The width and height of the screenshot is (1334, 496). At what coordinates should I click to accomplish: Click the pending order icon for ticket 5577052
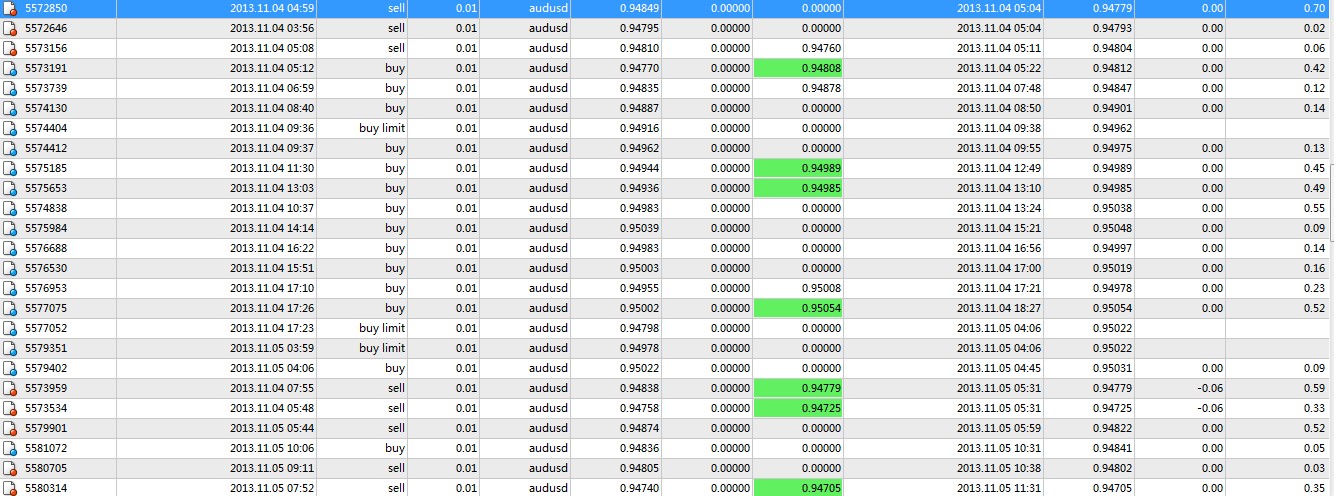(10, 329)
